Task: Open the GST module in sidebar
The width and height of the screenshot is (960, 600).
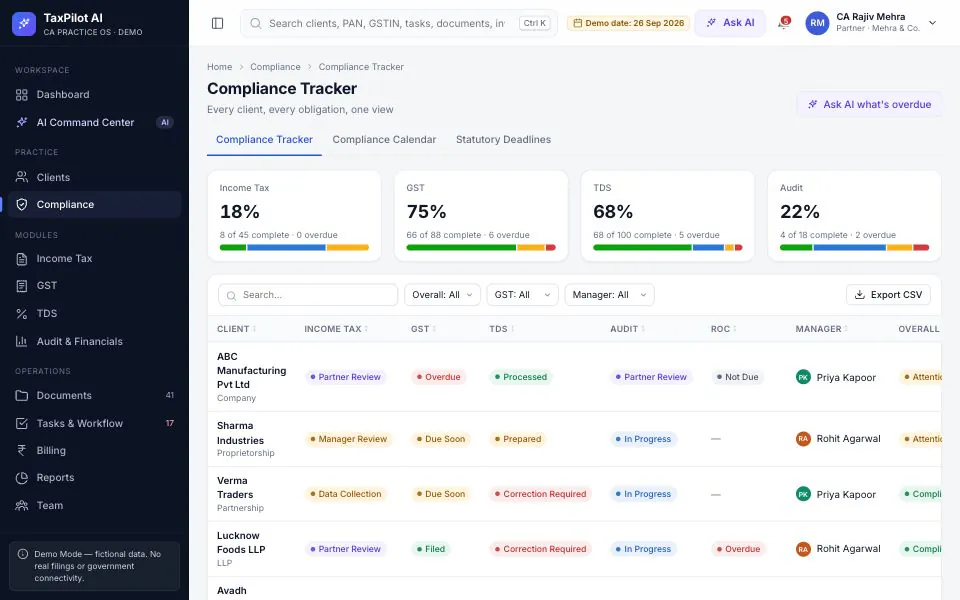Action: [94, 286]
